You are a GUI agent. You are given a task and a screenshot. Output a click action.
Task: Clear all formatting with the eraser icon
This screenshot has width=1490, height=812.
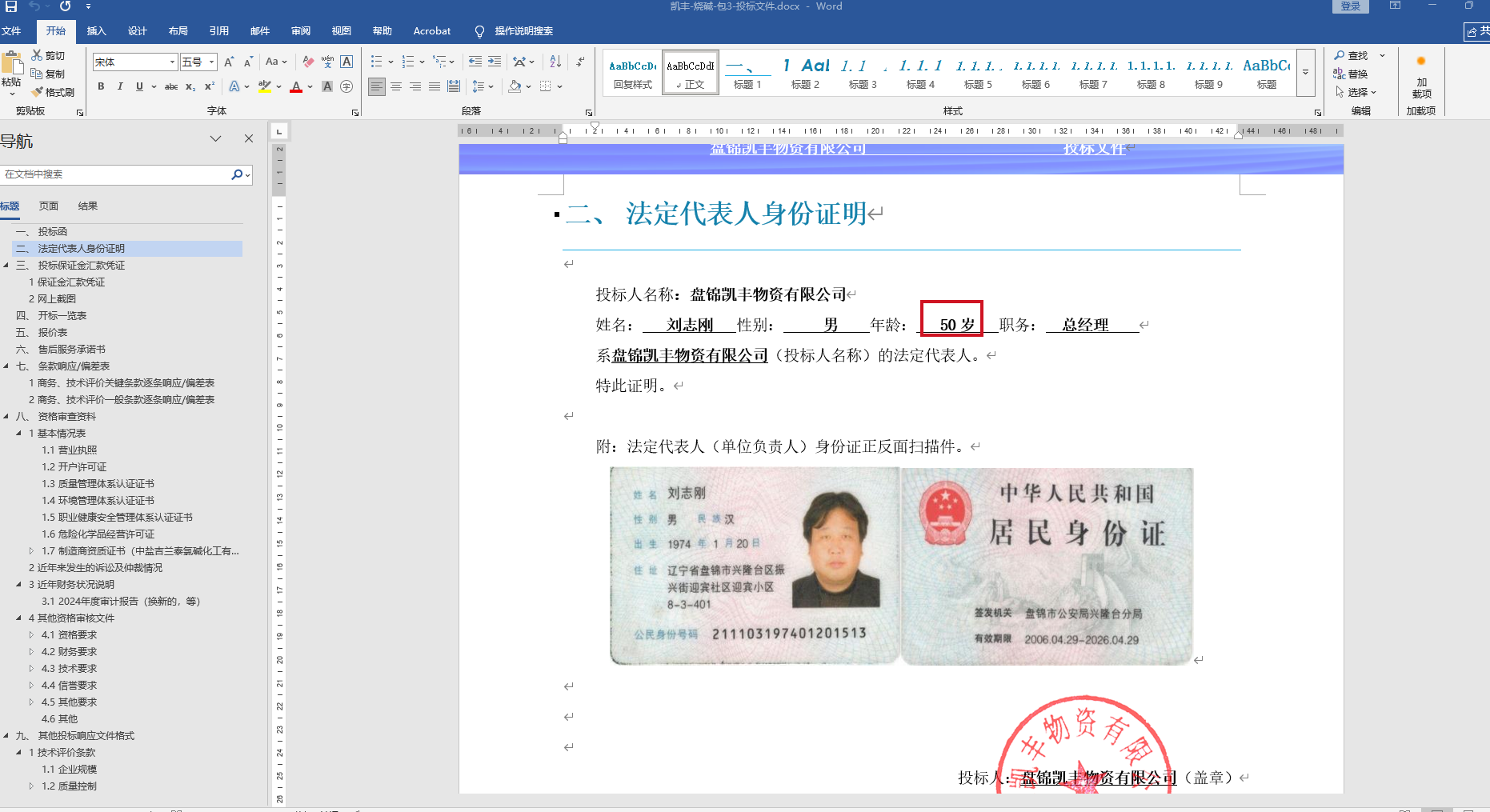pyautogui.click(x=308, y=62)
